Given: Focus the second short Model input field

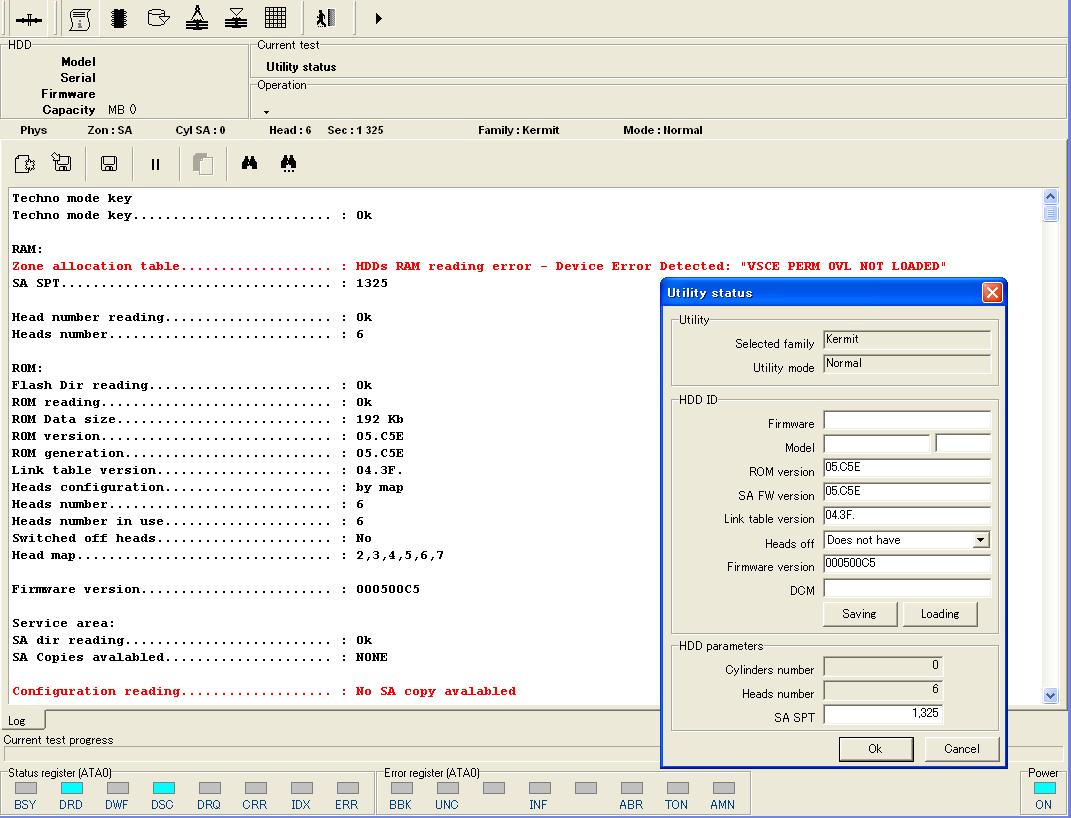Looking at the screenshot, I should tap(962, 444).
